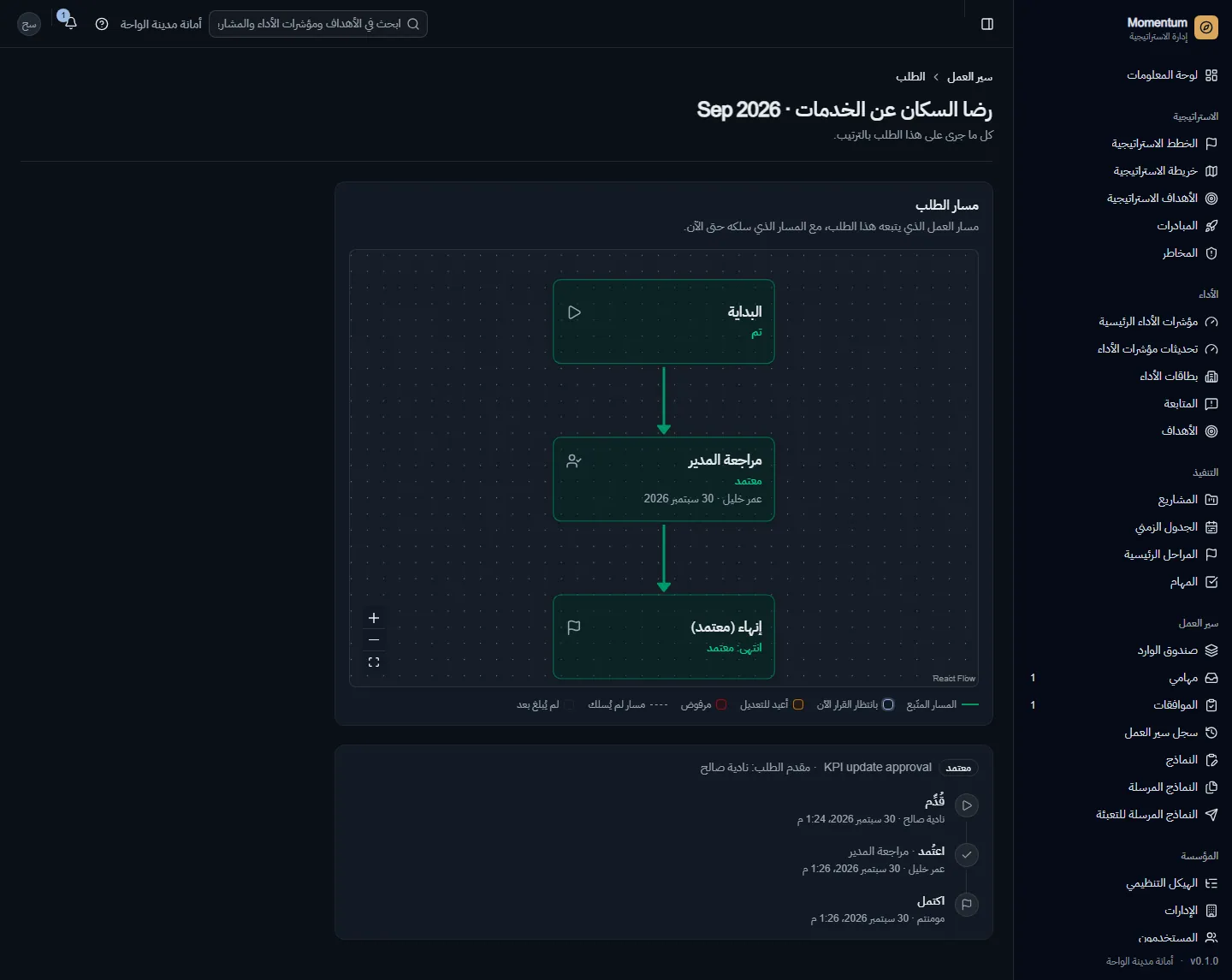The width and height of the screenshot is (1232, 980).
Task: Toggle the sidebar panel icon
Action: 987,24
